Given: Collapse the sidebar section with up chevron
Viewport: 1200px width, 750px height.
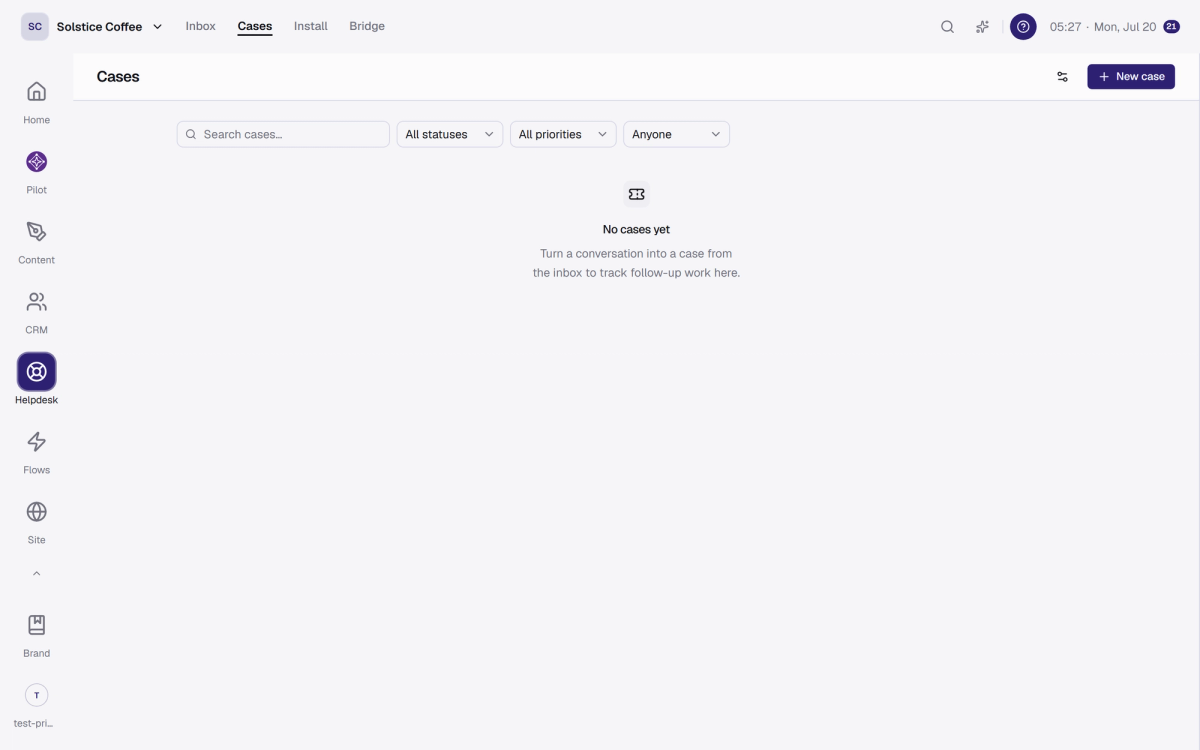Looking at the screenshot, I should click(x=36, y=574).
